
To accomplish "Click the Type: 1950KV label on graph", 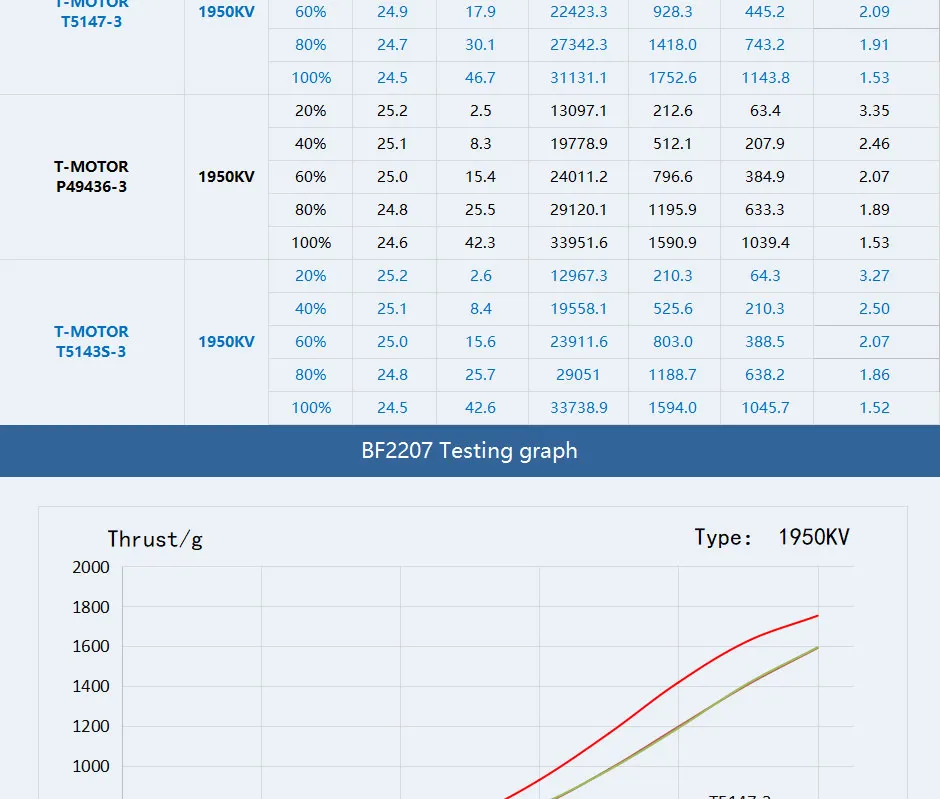I will (x=770, y=537).
